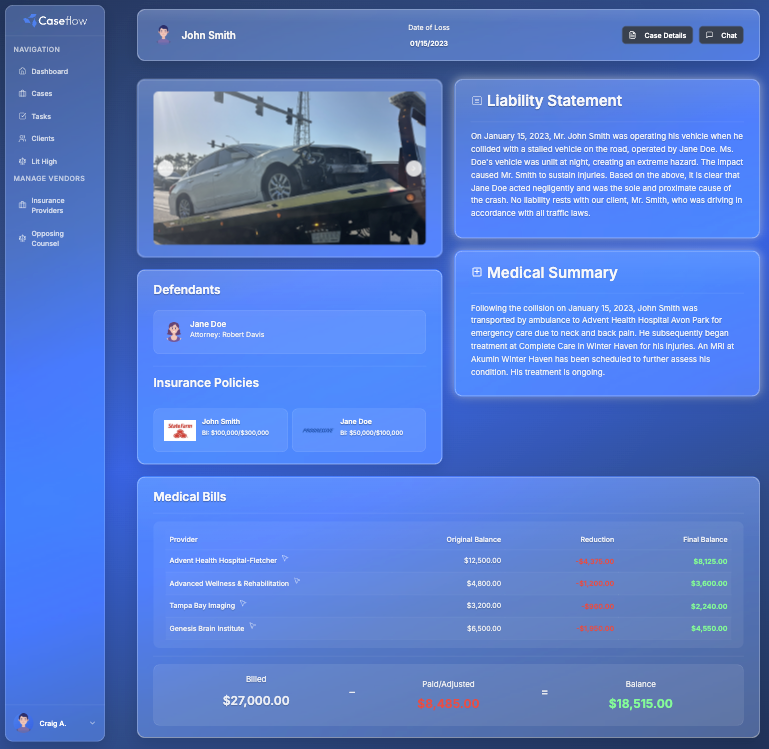Click the Liability Statement list icon
Screen dimensions: 769x749
tap(476, 101)
